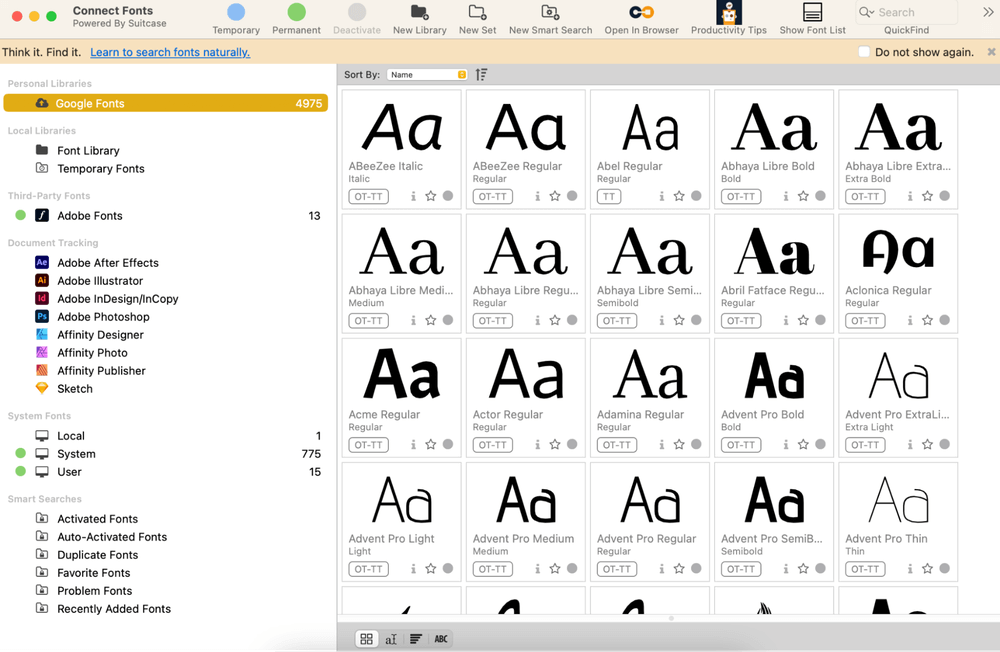Click the Show Font List icon

pos(812,13)
